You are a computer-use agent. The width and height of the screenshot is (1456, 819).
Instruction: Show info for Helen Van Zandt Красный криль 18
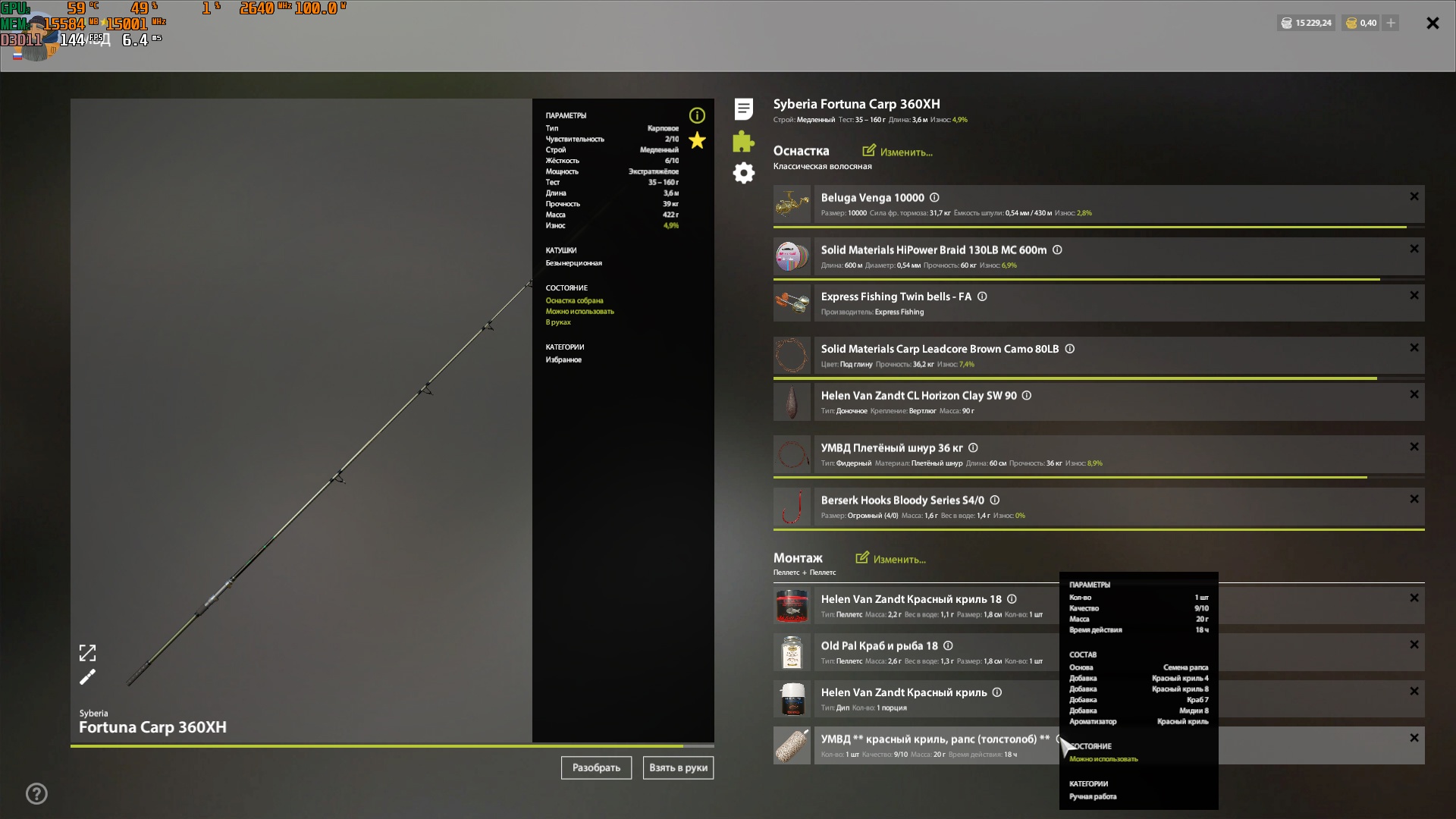1012,599
